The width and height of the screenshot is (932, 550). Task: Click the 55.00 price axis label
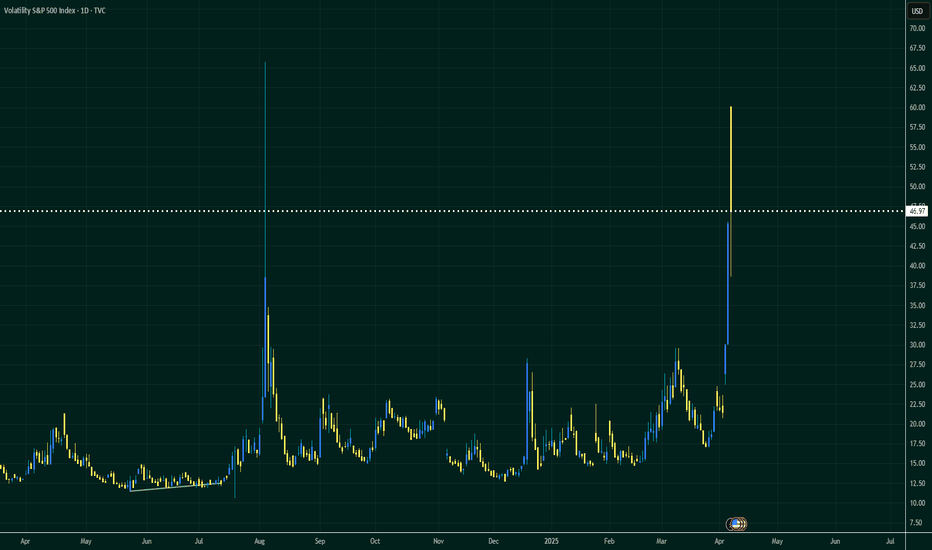click(x=918, y=147)
